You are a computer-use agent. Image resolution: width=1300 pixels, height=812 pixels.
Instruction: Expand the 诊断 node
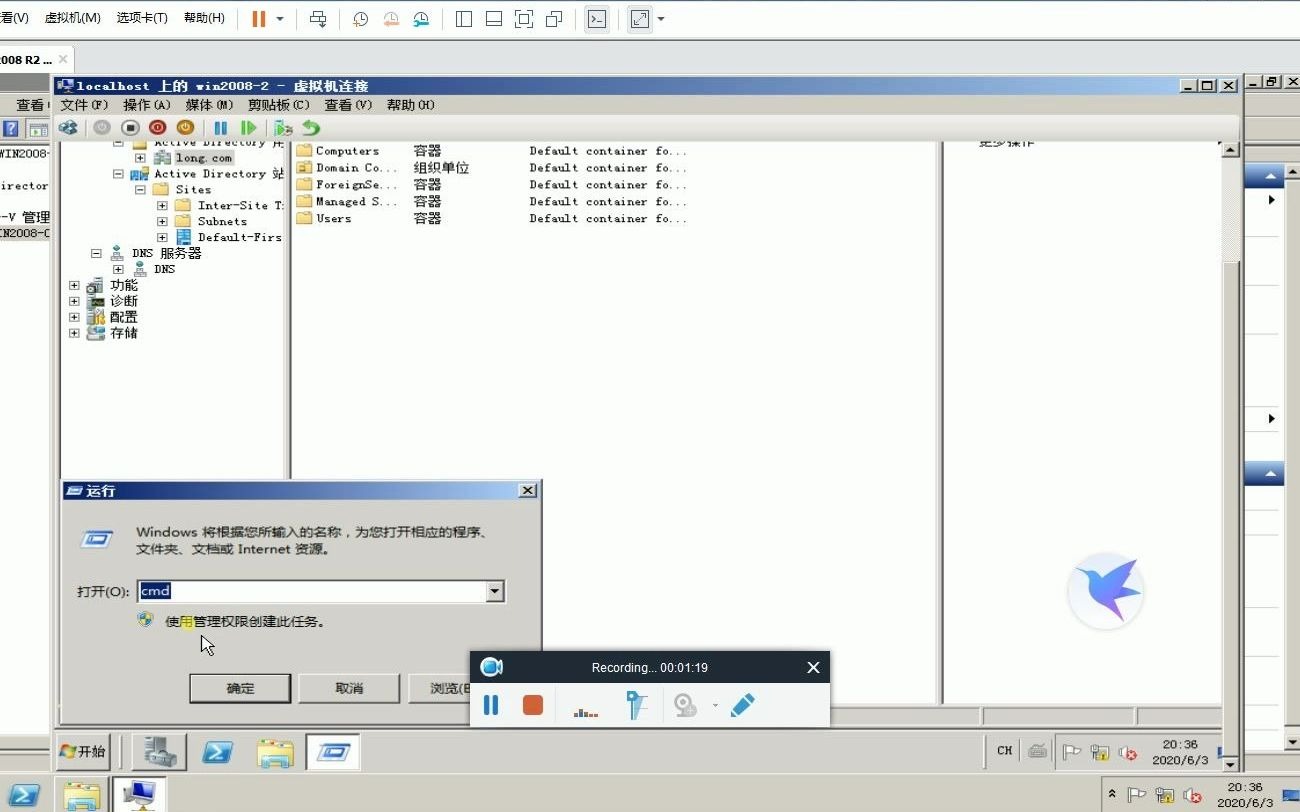pyautogui.click(x=74, y=302)
